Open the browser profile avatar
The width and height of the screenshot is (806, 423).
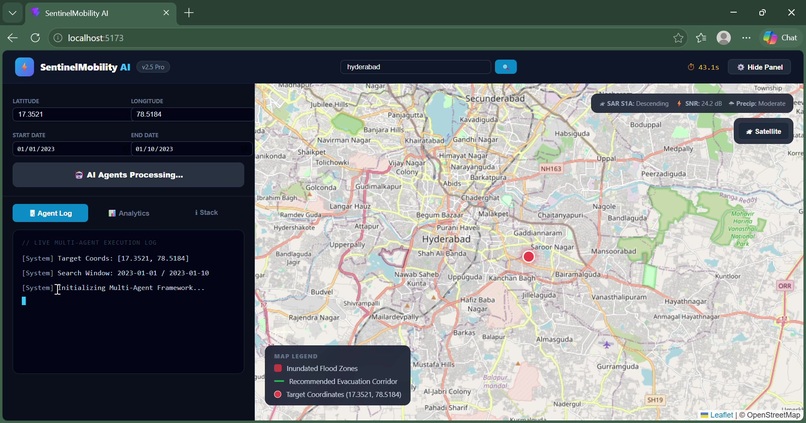[x=724, y=38]
